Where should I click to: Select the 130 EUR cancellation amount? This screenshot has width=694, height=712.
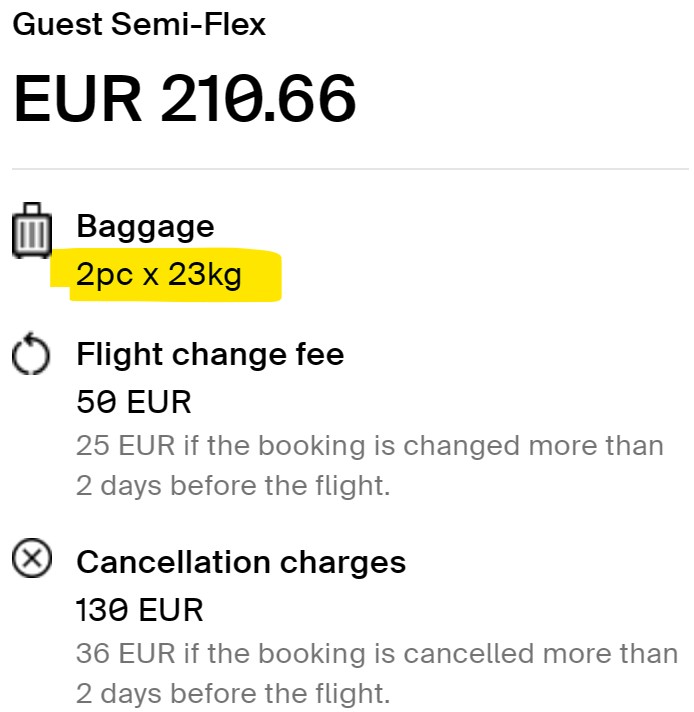click(140, 610)
